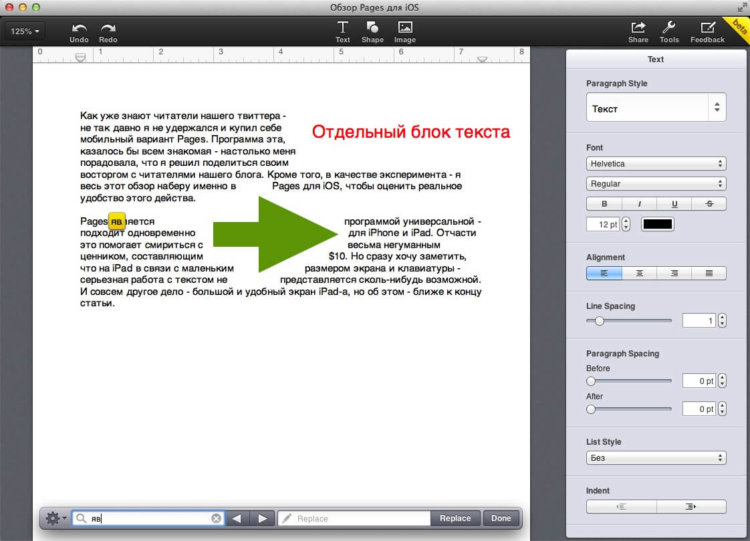Screen dimensions: 750x541
Task: Open the find options gear icon
Action: pyautogui.click(x=55, y=518)
